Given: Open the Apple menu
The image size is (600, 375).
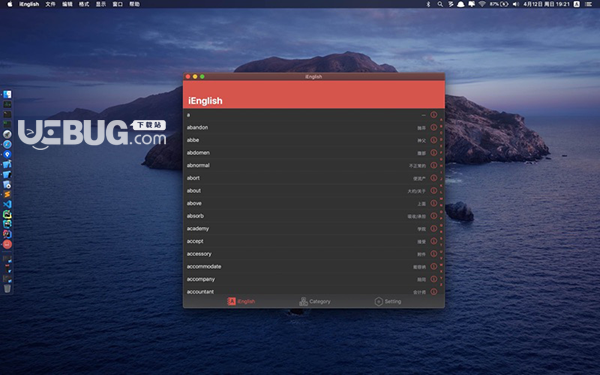Looking at the screenshot, I should tap(10, 4).
